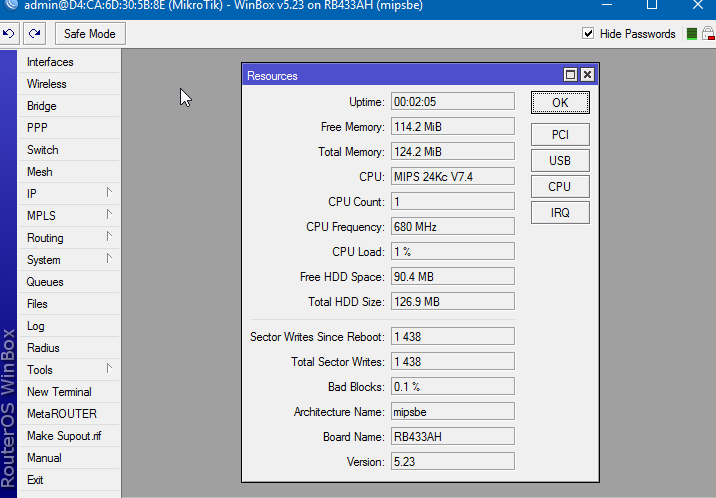Screen dimensions: 716x498
Task: Click the Sector Writes Since Reboot field
Action: 453,336
